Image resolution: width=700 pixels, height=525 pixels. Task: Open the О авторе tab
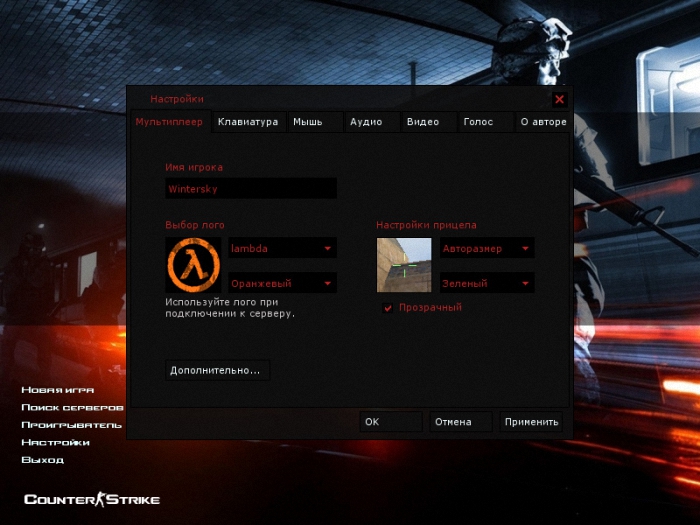pyautogui.click(x=542, y=121)
